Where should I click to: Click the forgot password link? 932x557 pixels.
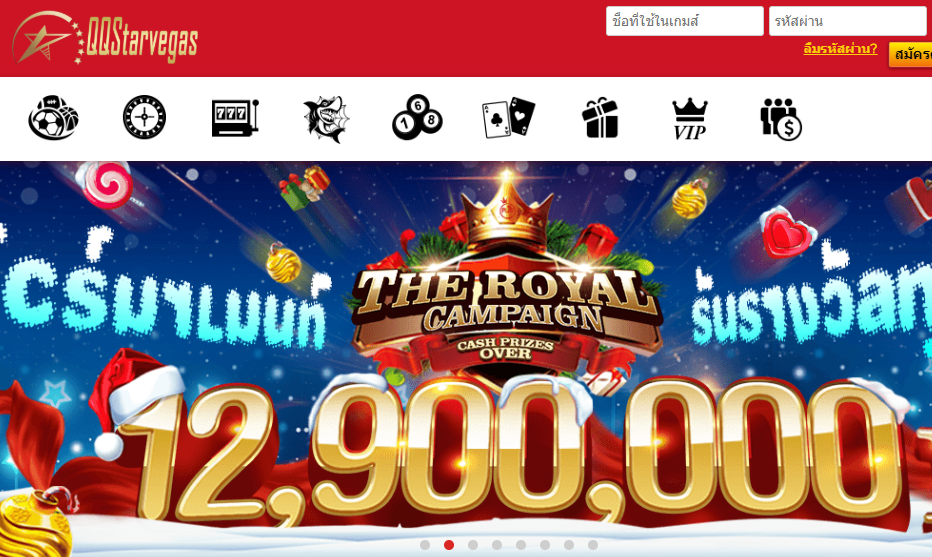(840, 49)
